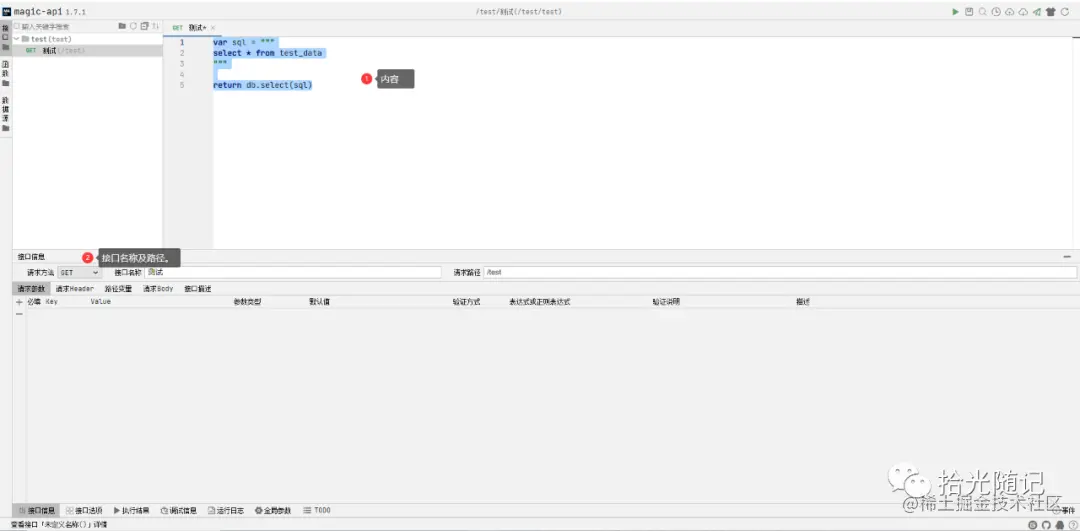Open the 事件 tab at bottom right

coord(1063,510)
